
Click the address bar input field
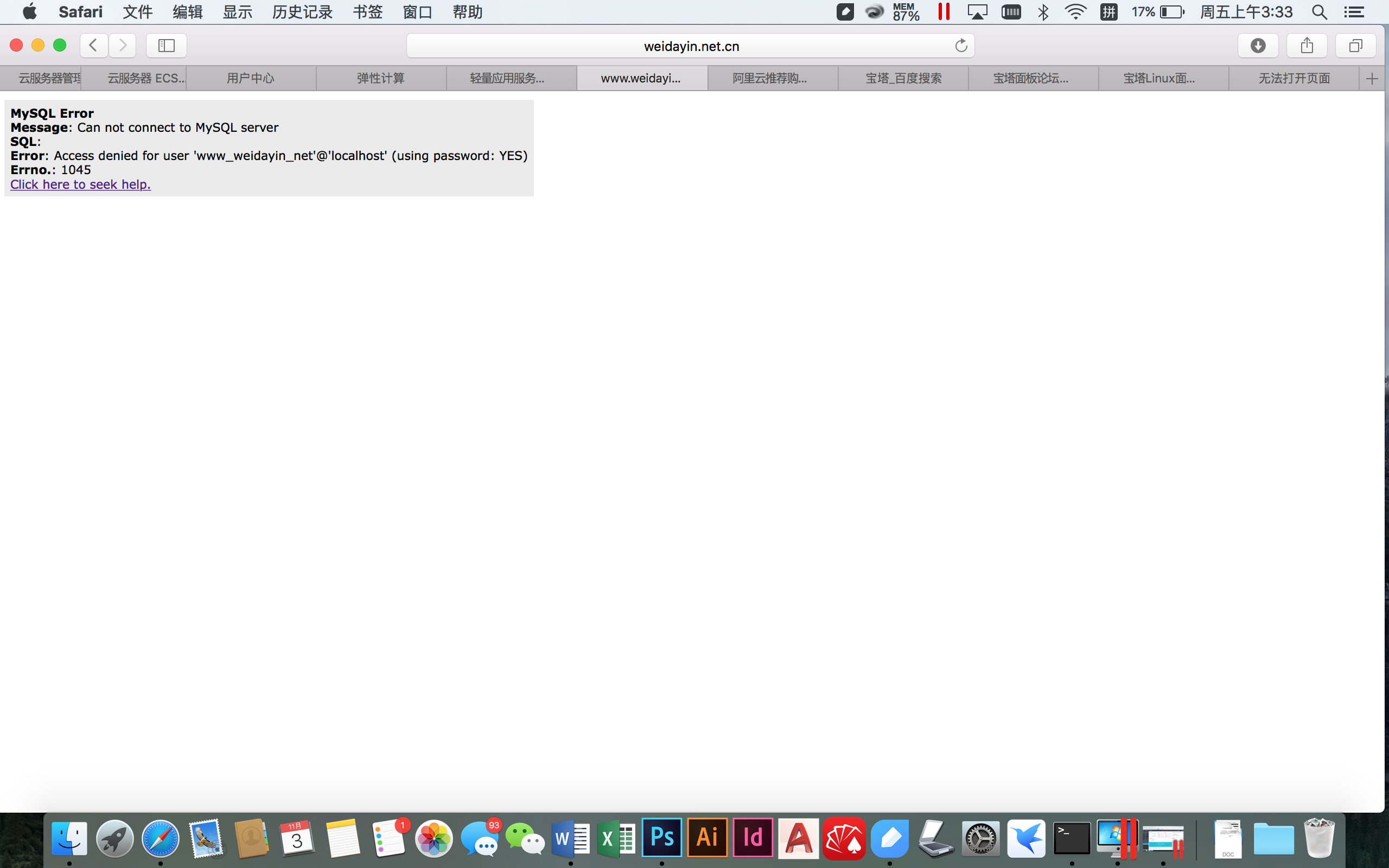[x=694, y=46]
